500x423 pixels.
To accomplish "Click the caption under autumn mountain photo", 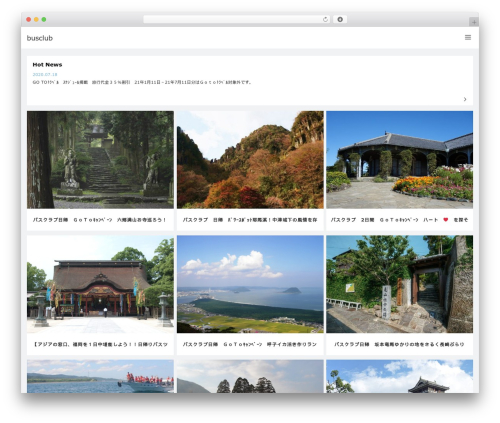I will click(250, 220).
